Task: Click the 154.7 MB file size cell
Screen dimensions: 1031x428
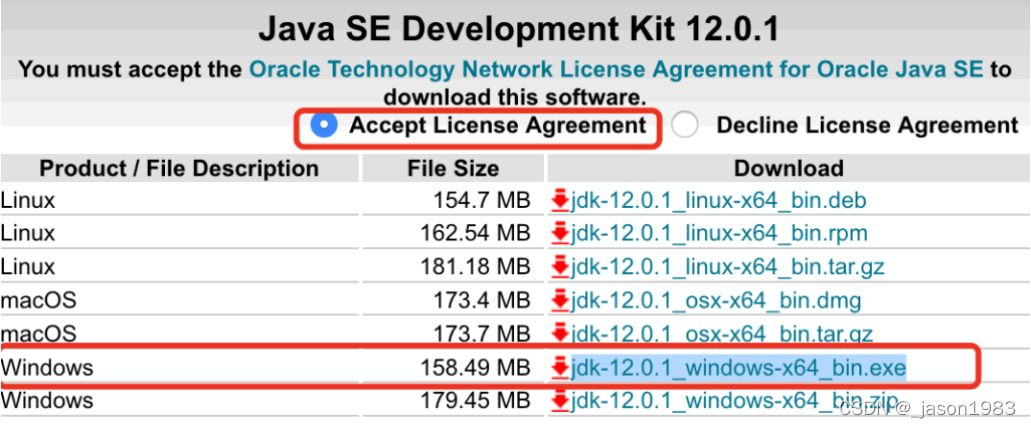Action: coord(481,201)
